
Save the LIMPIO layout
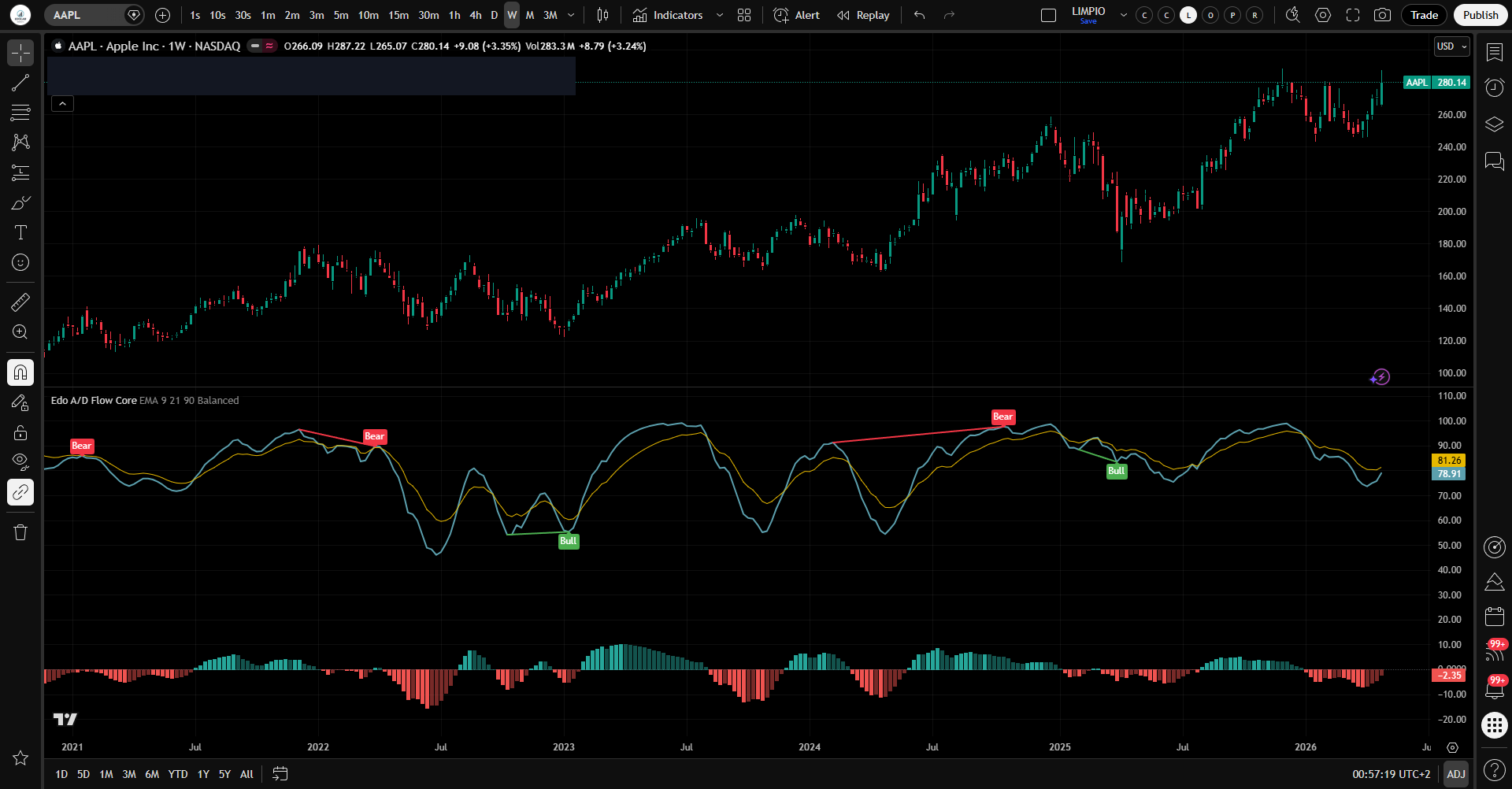coord(1088,21)
